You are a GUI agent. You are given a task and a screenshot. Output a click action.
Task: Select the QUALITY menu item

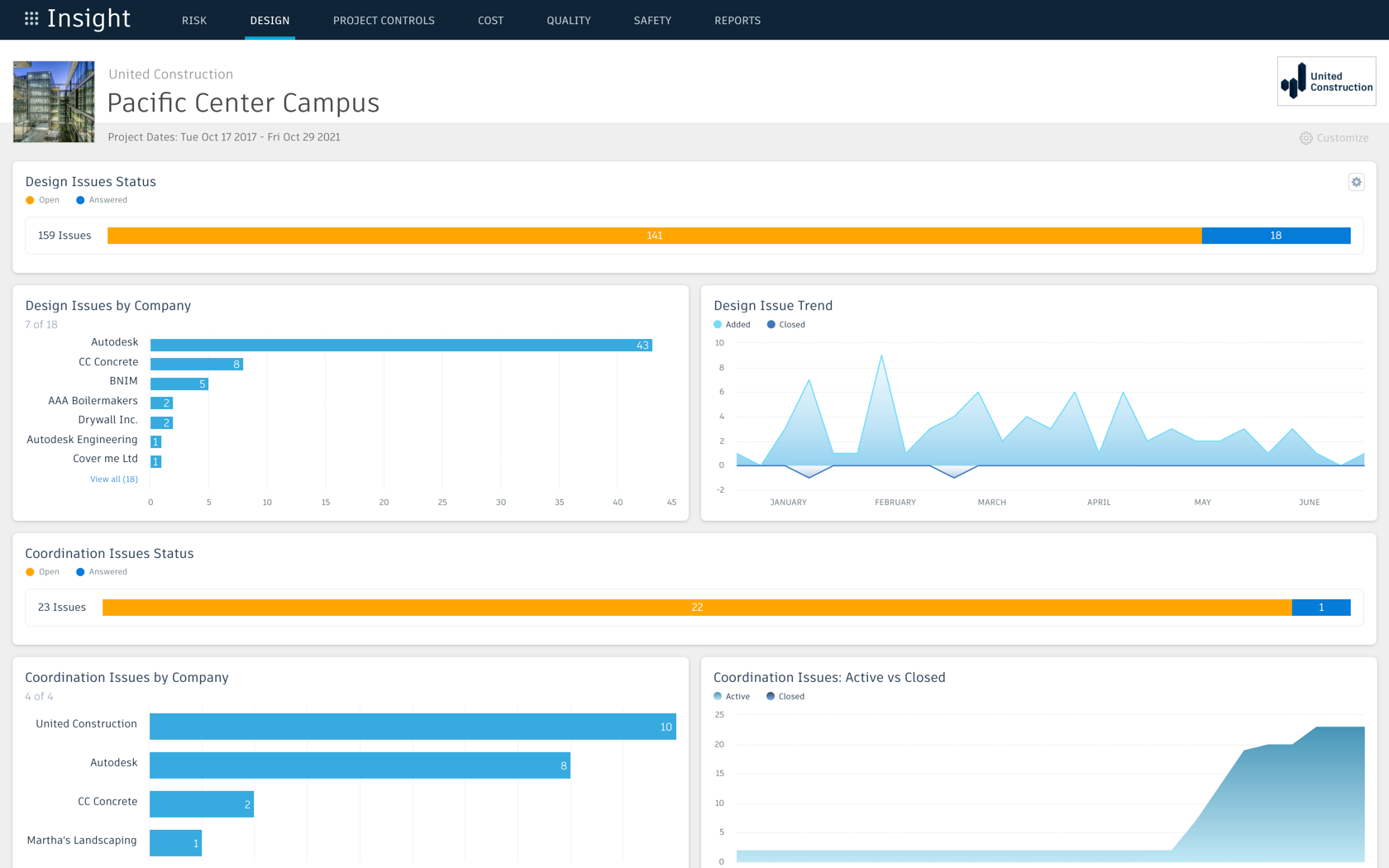(x=568, y=20)
